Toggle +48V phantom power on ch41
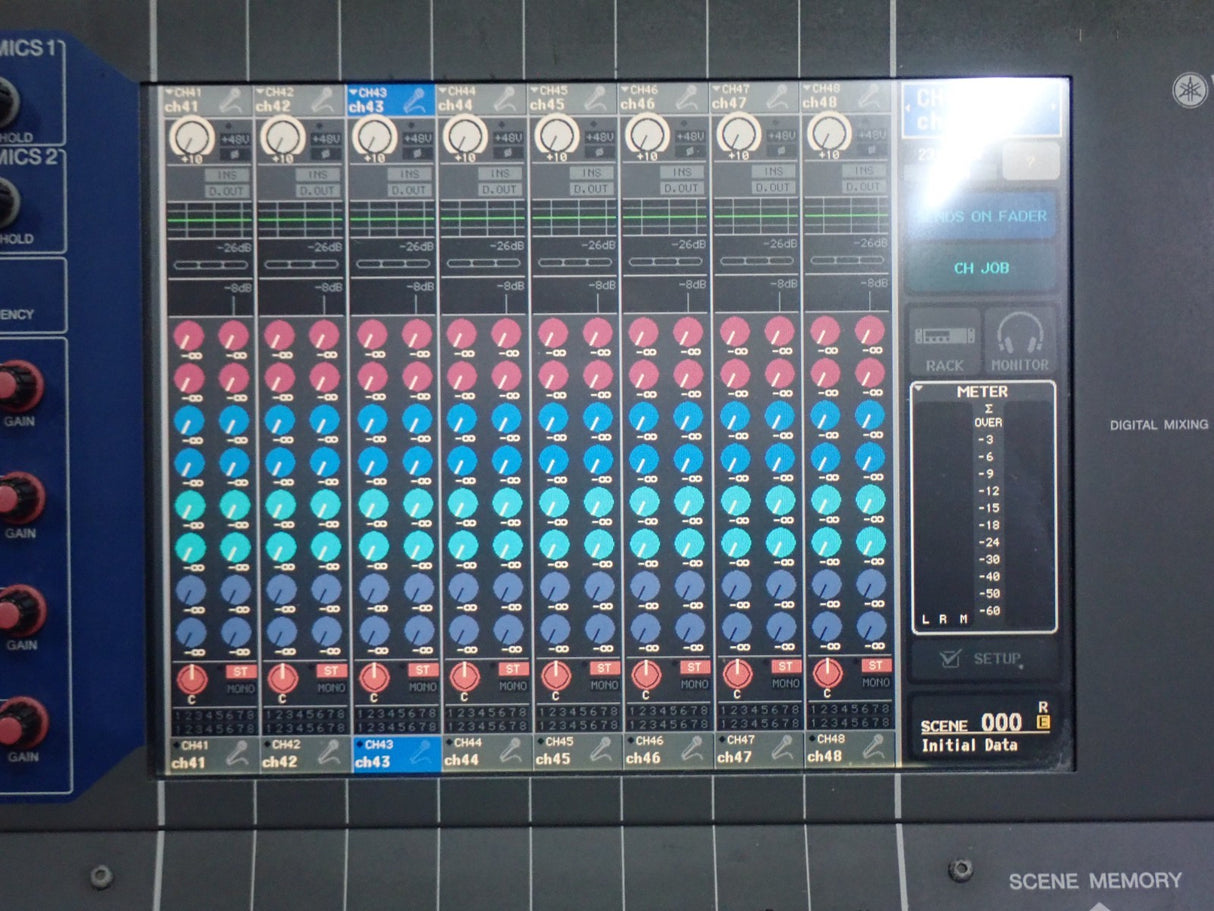Viewport: 1214px width, 911px height. click(234, 137)
